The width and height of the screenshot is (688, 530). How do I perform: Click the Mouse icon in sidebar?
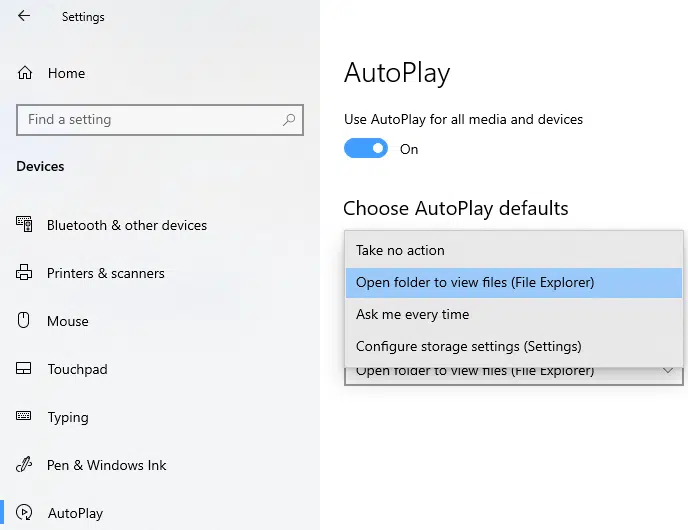25,321
